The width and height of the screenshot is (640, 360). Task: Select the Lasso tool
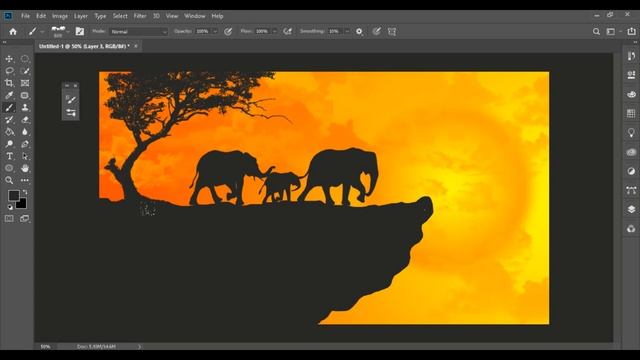click(9, 71)
